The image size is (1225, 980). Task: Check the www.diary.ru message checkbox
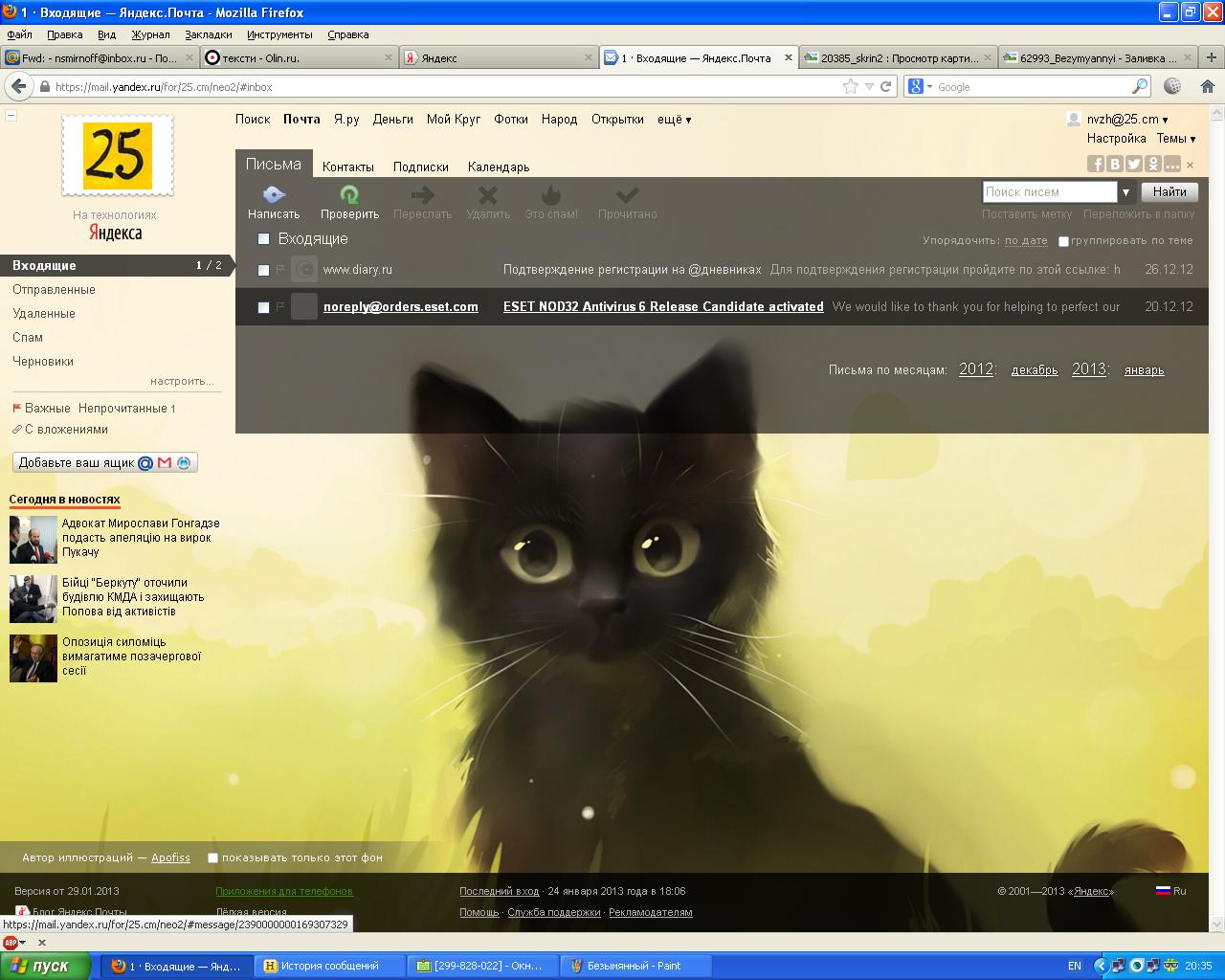point(263,270)
